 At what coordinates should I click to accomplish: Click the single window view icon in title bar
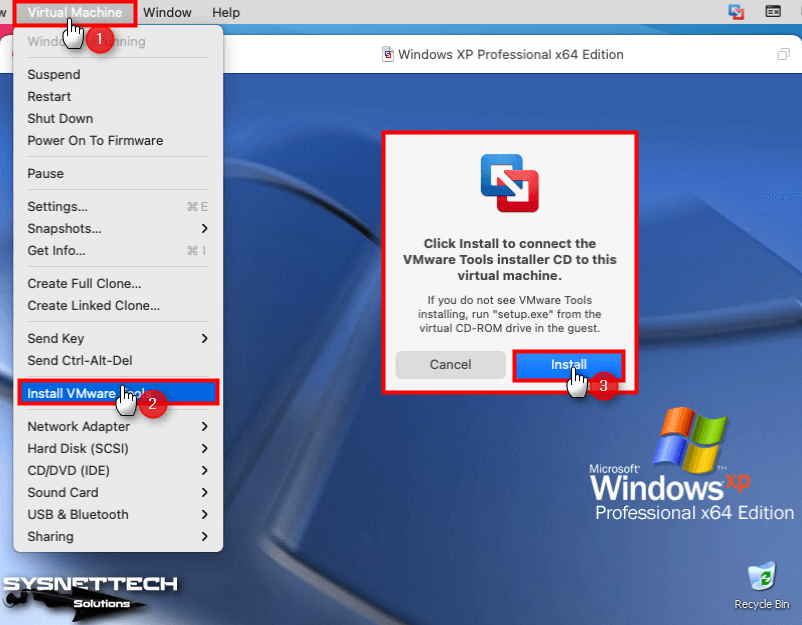783,54
